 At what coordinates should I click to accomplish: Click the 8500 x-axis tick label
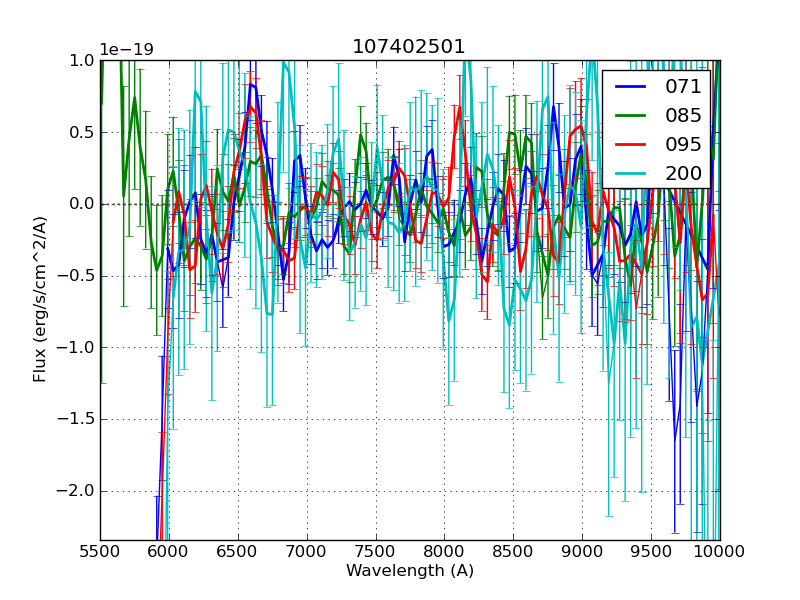pos(513,551)
